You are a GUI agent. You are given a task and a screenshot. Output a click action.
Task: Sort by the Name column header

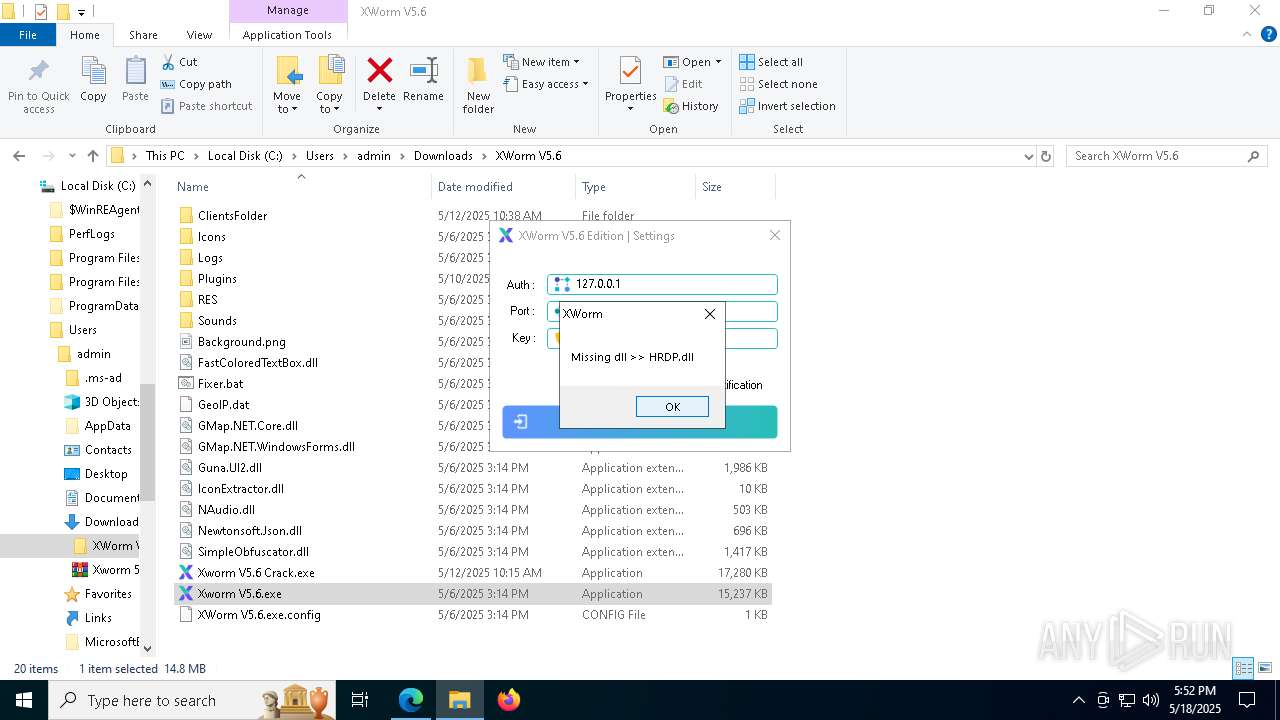[193, 187]
